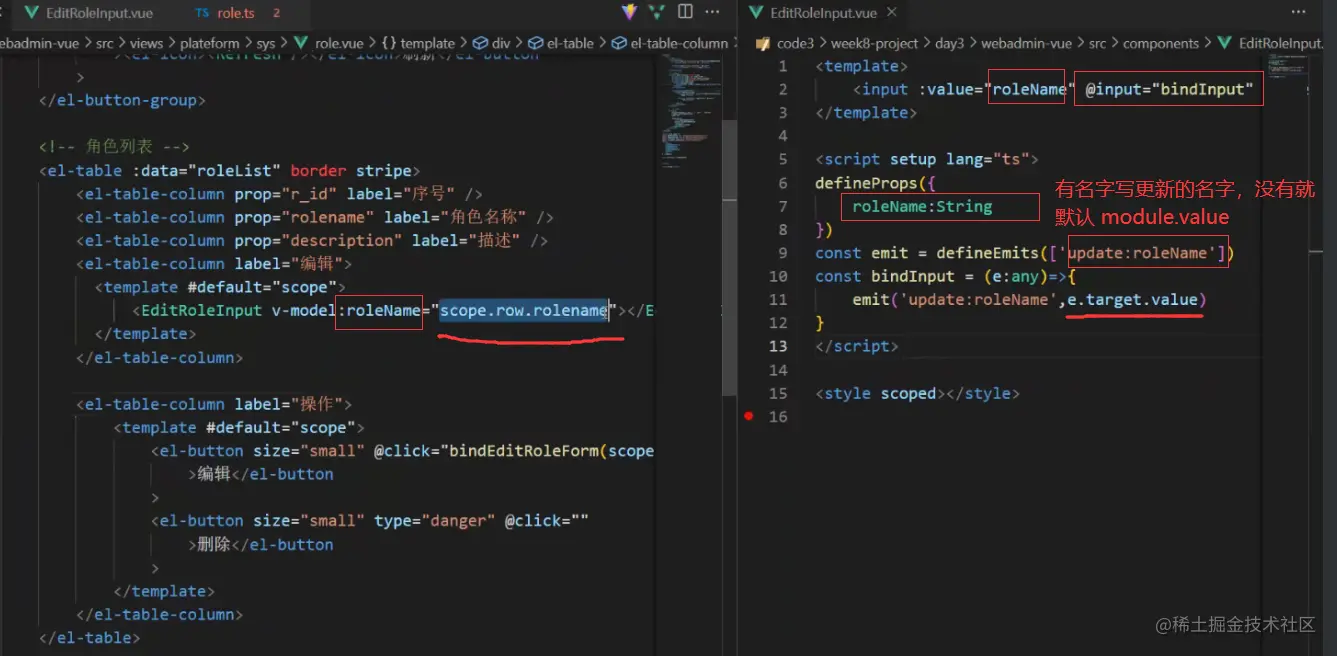This screenshot has height=656, width=1337.
Task: Click closing '</el-table>' tag
Action: 90,637
